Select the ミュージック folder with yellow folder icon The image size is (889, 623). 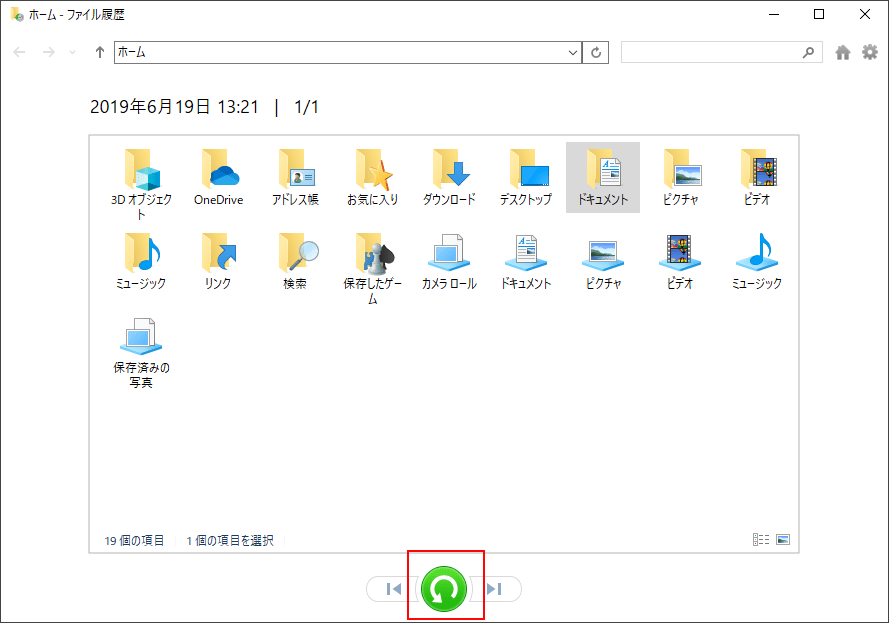point(141,261)
